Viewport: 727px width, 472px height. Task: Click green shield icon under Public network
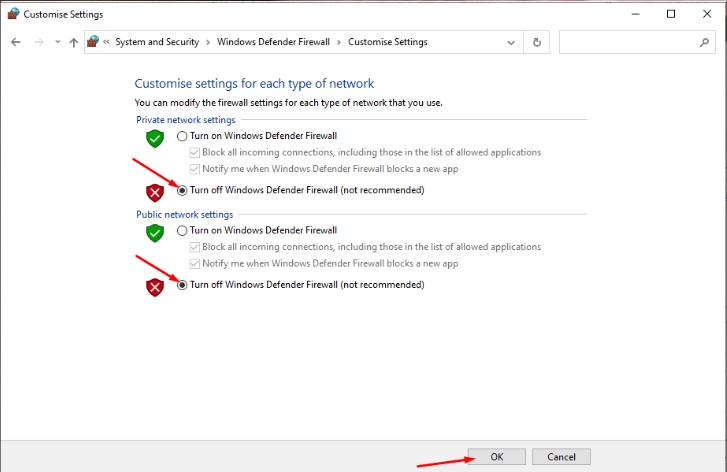coord(155,233)
